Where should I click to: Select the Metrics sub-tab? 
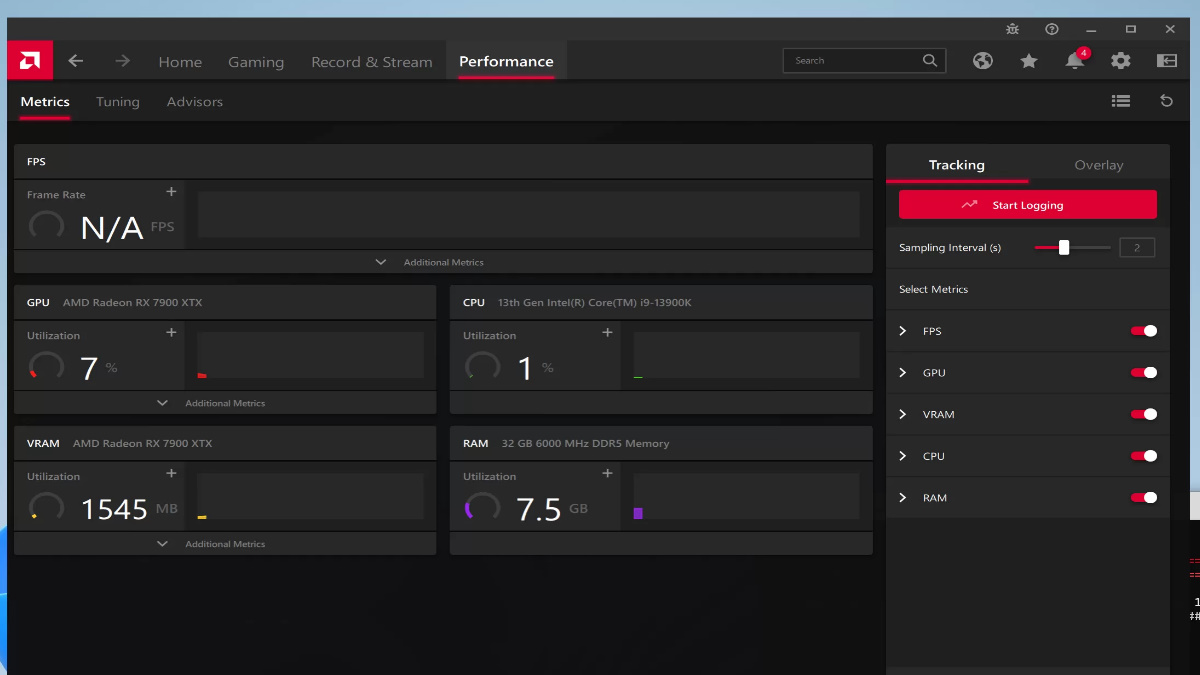[x=45, y=102]
